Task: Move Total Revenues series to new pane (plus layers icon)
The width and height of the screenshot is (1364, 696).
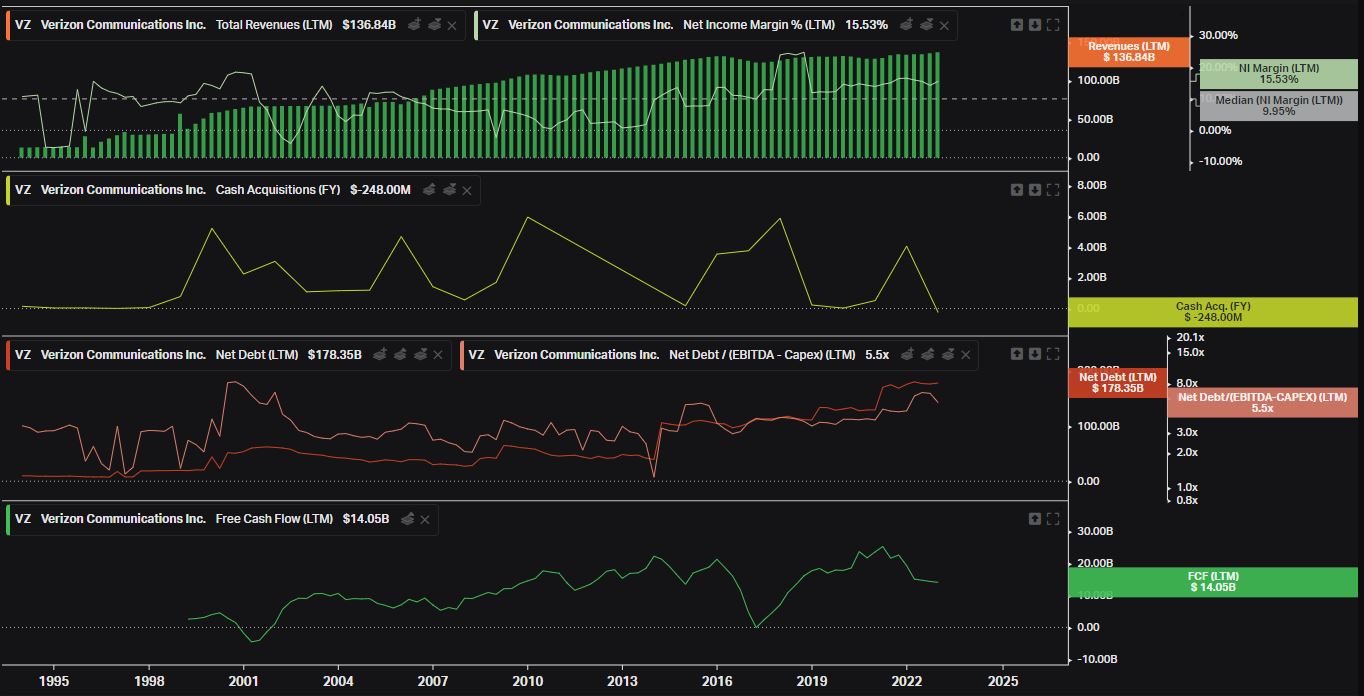Action: [x=414, y=25]
